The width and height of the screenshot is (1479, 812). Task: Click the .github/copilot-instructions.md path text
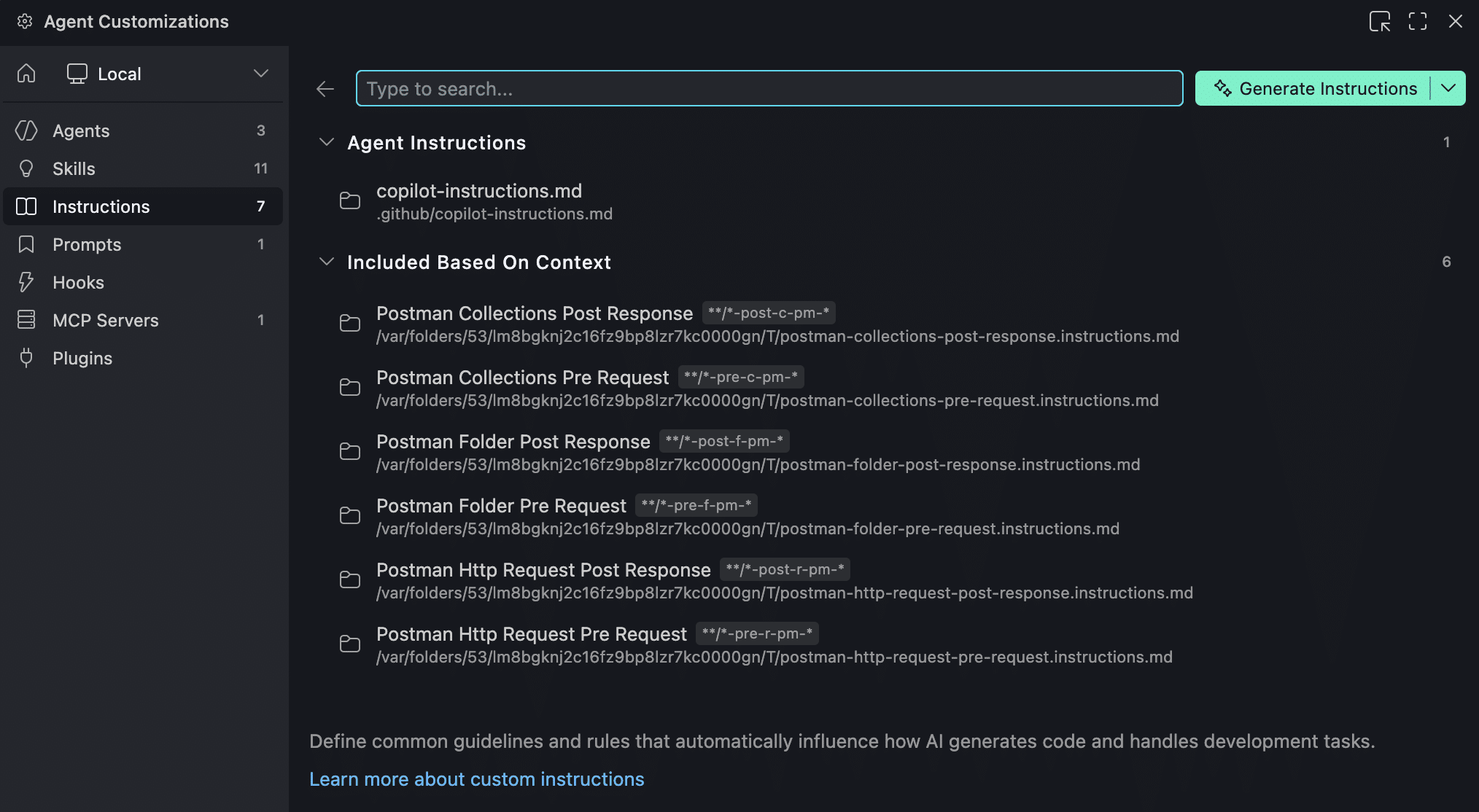[494, 214]
